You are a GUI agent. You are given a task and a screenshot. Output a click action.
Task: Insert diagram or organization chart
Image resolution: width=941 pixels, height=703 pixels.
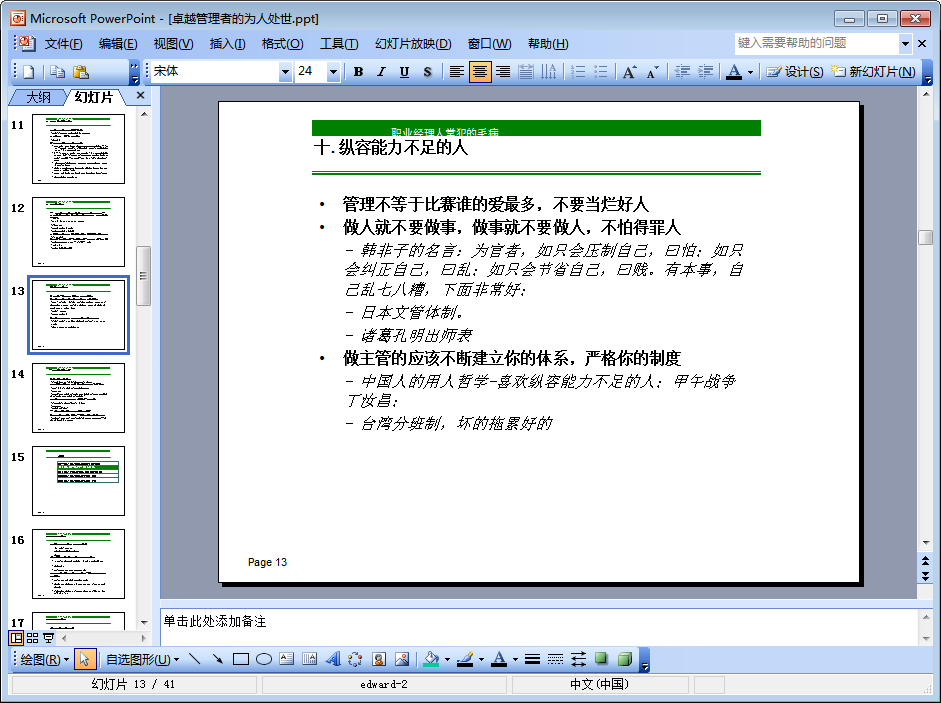coord(355,659)
